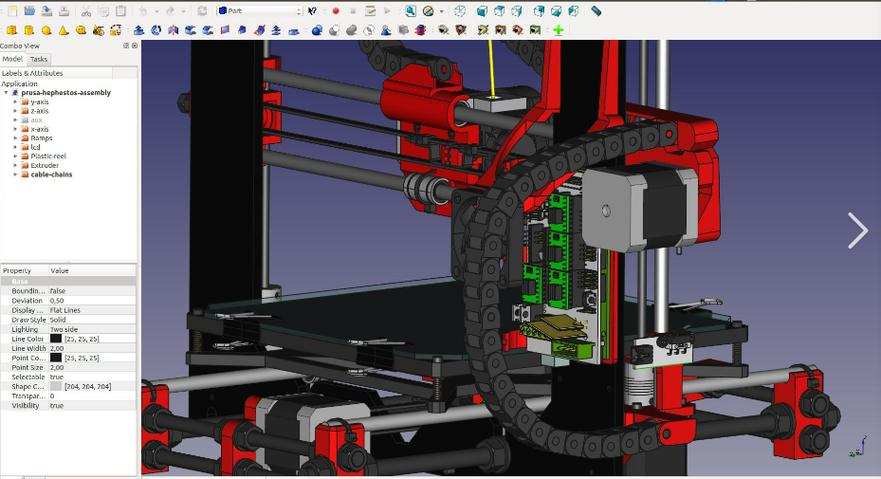Click the next image arrow on the right
881x479 pixels.
(x=857, y=230)
